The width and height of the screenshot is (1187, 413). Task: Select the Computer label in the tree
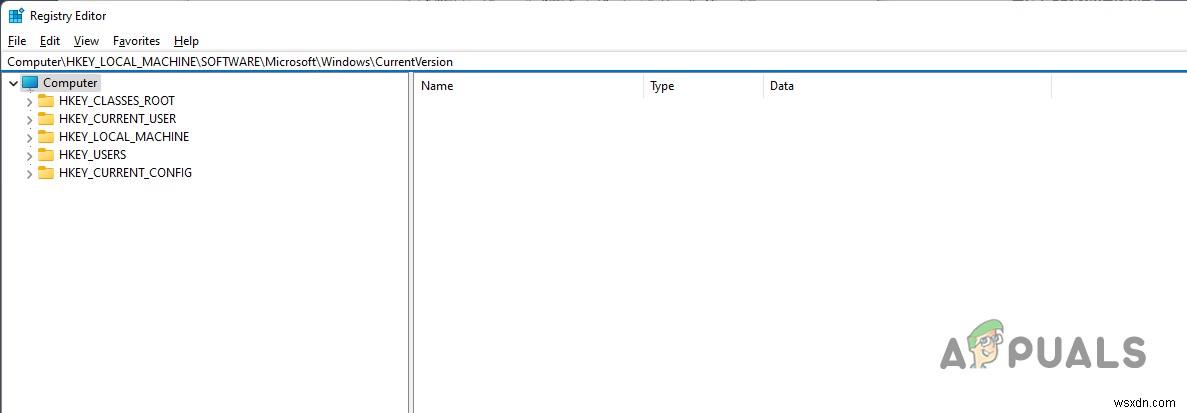[70, 83]
